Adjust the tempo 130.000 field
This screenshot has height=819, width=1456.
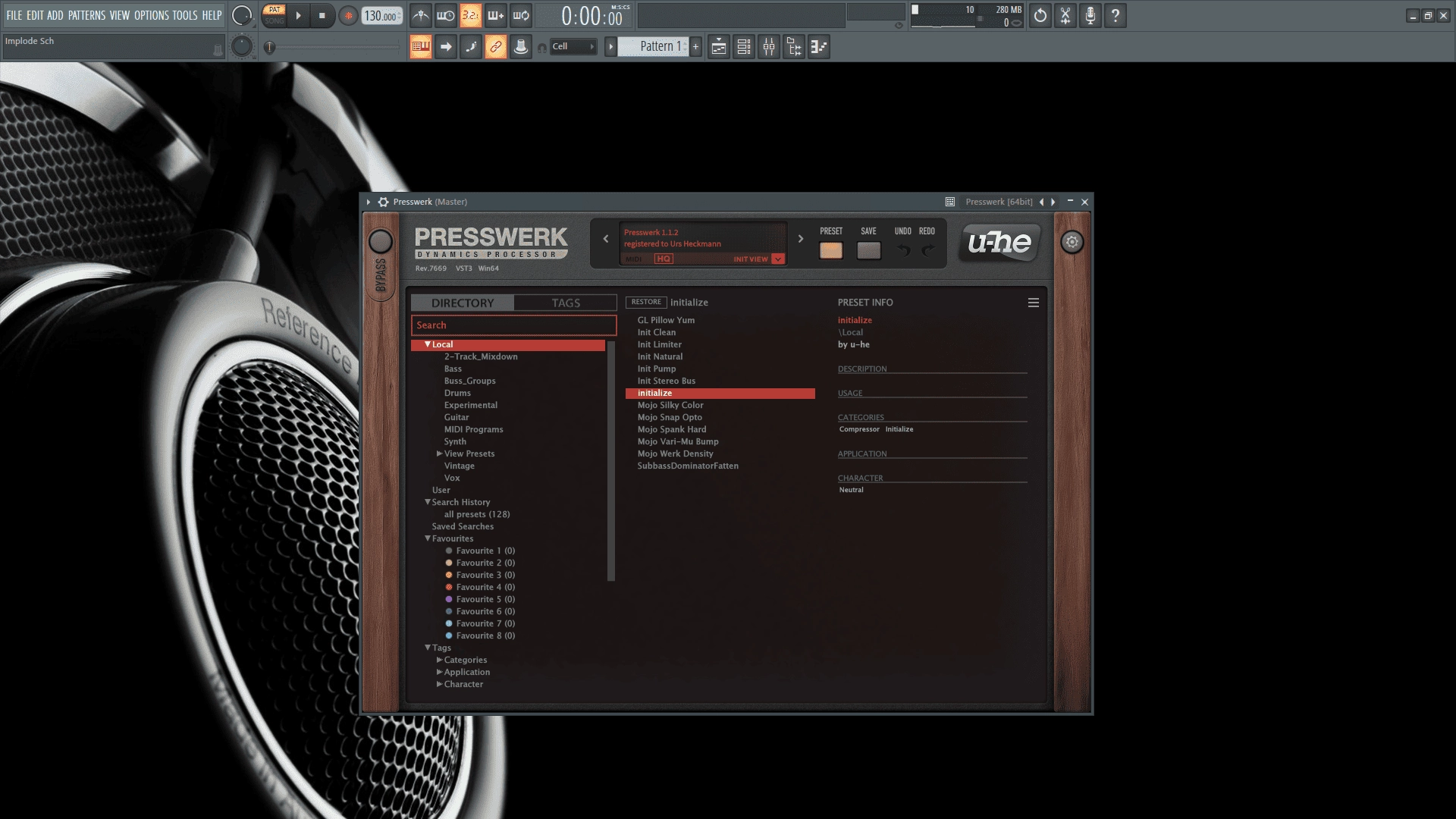tap(382, 16)
